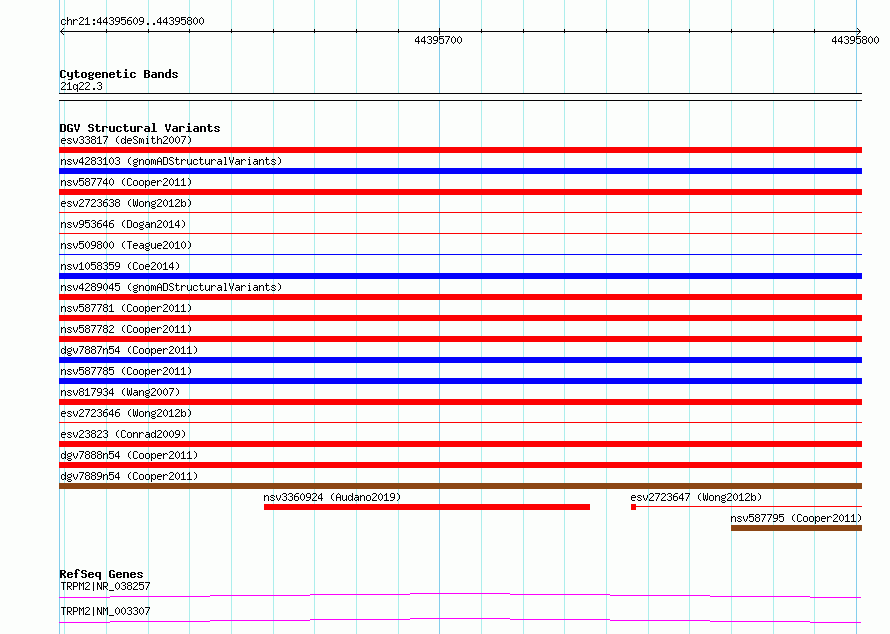Click the red nsv3360924 variant bar

pyautogui.click(x=427, y=507)
